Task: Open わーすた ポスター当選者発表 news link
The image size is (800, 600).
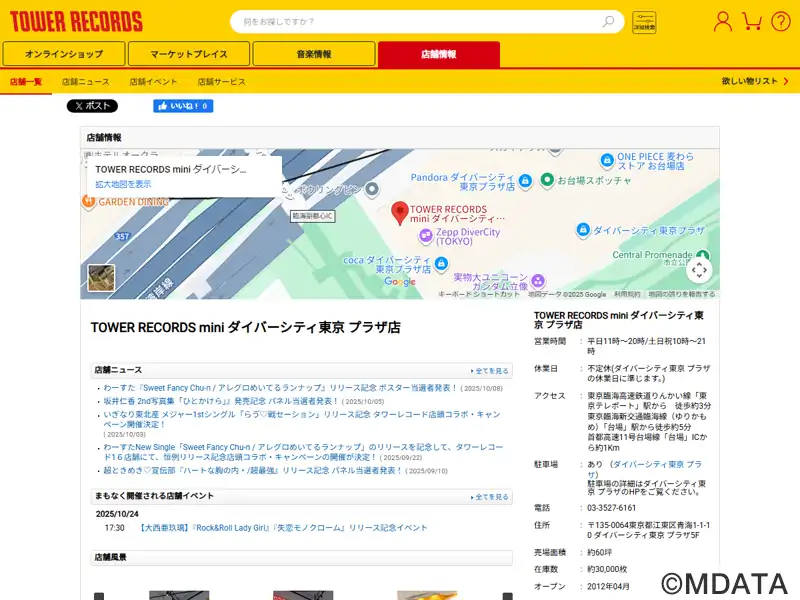Action: [x=281, y=388]
